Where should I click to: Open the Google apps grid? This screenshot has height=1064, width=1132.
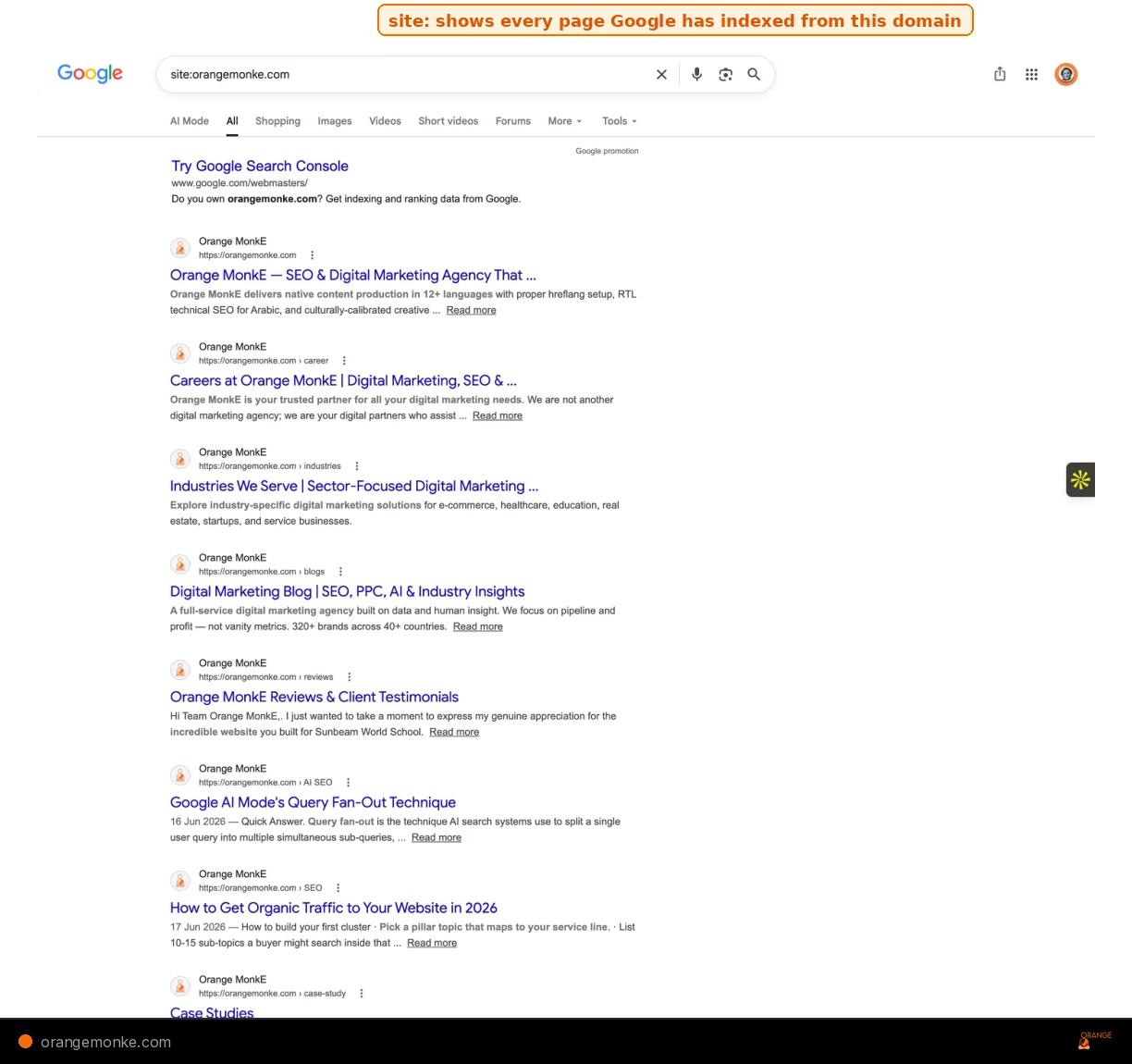coord(1031,75)
